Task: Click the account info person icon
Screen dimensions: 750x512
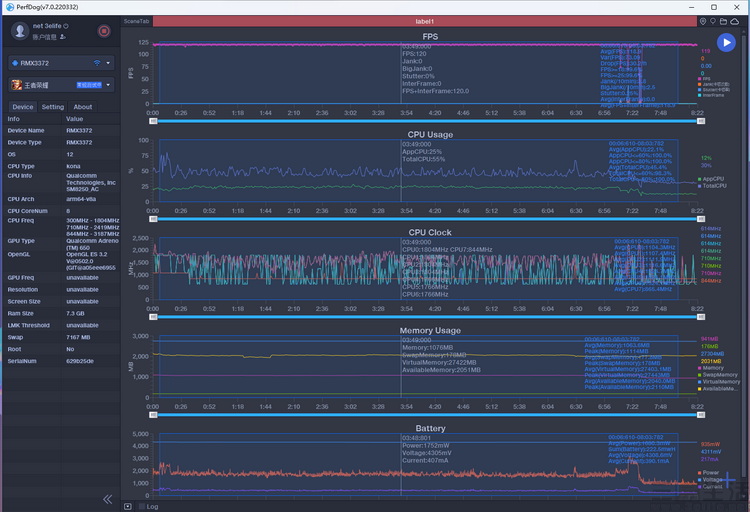Action: click(x=63, y=37)
